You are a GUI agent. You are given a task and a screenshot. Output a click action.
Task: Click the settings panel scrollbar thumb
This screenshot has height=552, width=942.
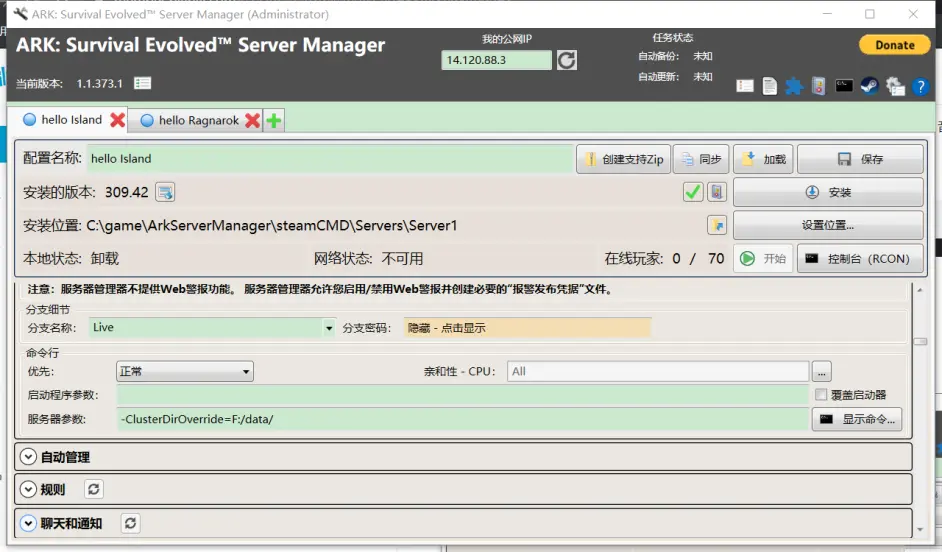(920, 341)
